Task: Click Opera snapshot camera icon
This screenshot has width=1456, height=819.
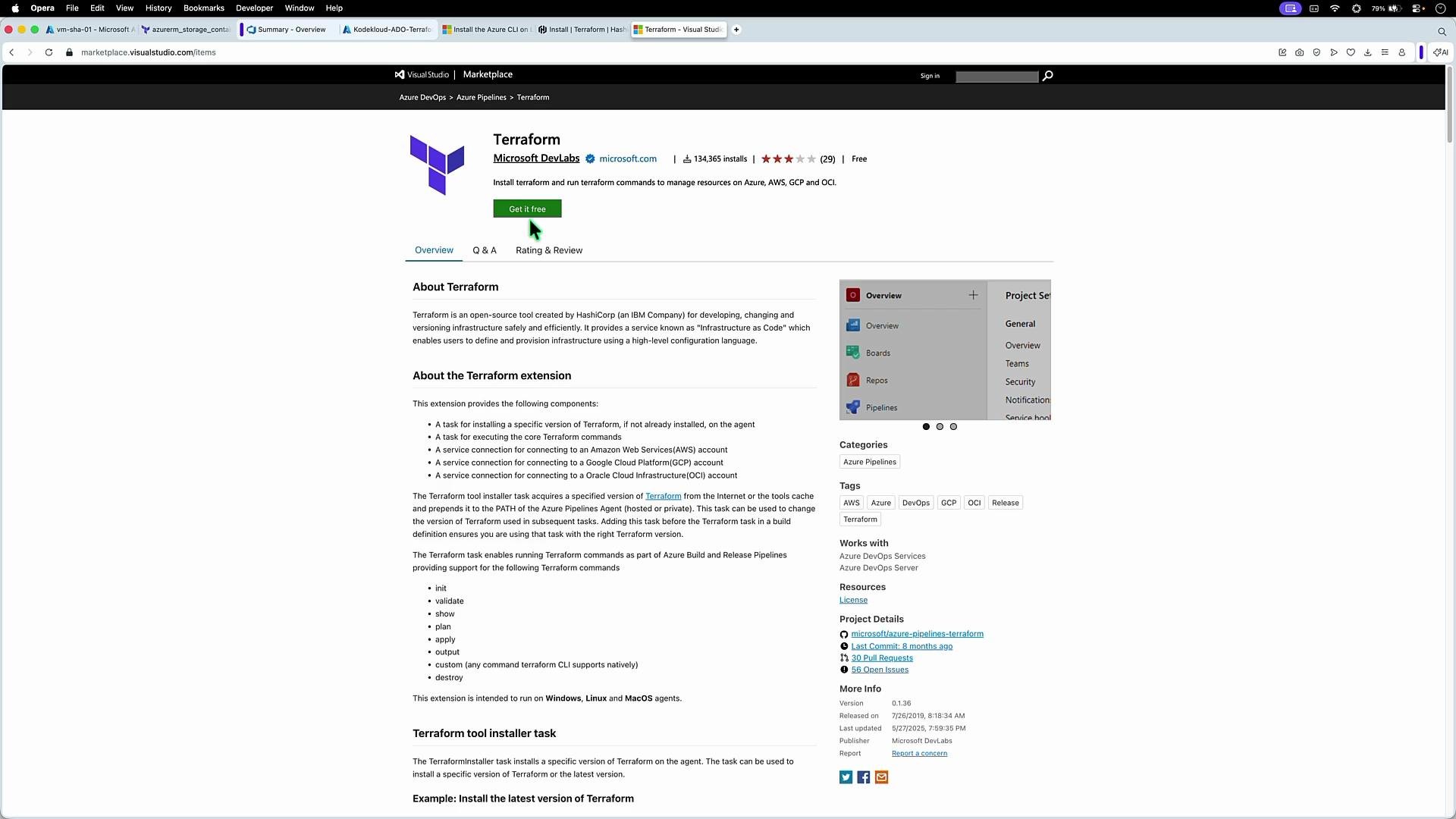Action: click(1300, 52)
